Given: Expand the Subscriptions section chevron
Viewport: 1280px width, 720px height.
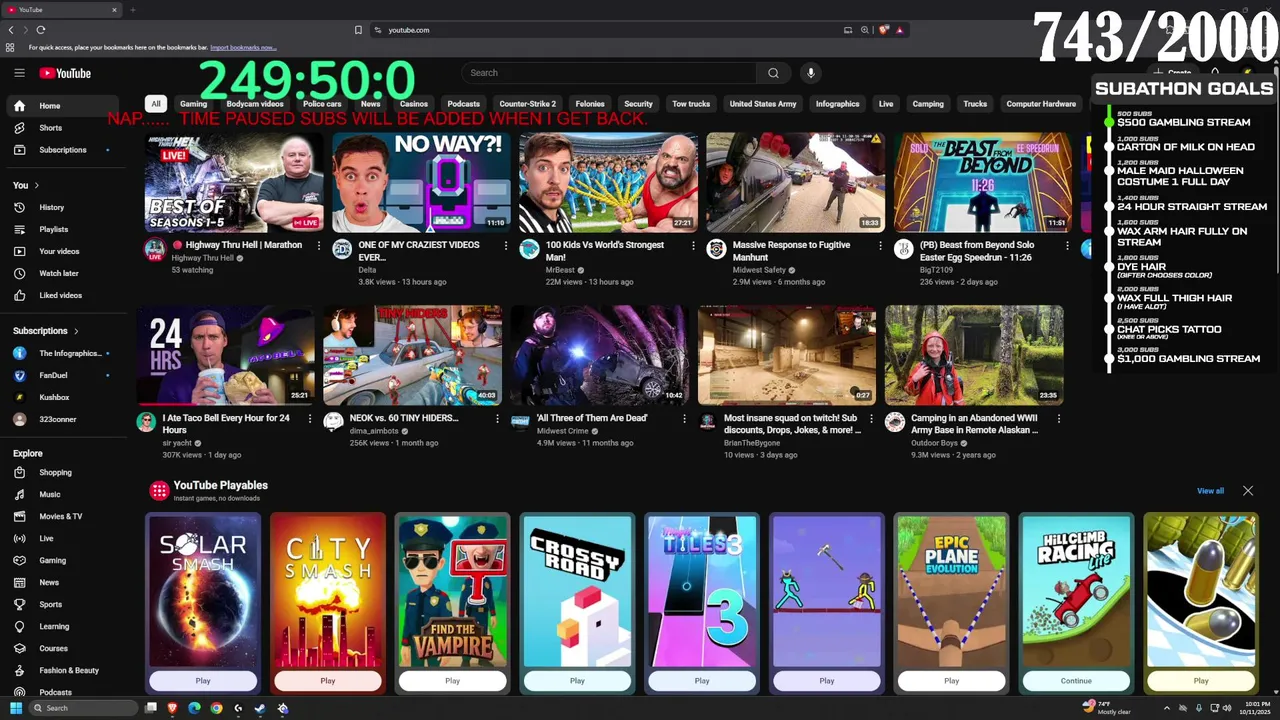Looking at the screenshot, I should (x=76, y=331).
